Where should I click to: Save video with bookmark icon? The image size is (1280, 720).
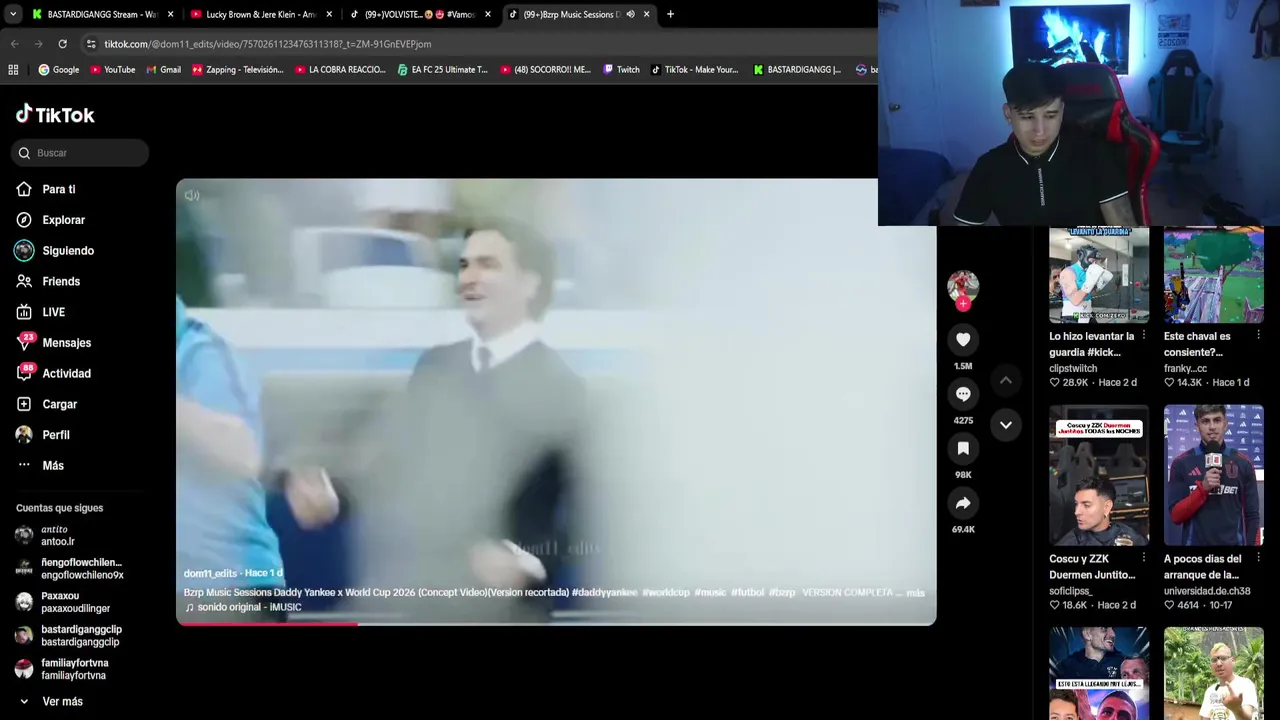coord(963,448)
